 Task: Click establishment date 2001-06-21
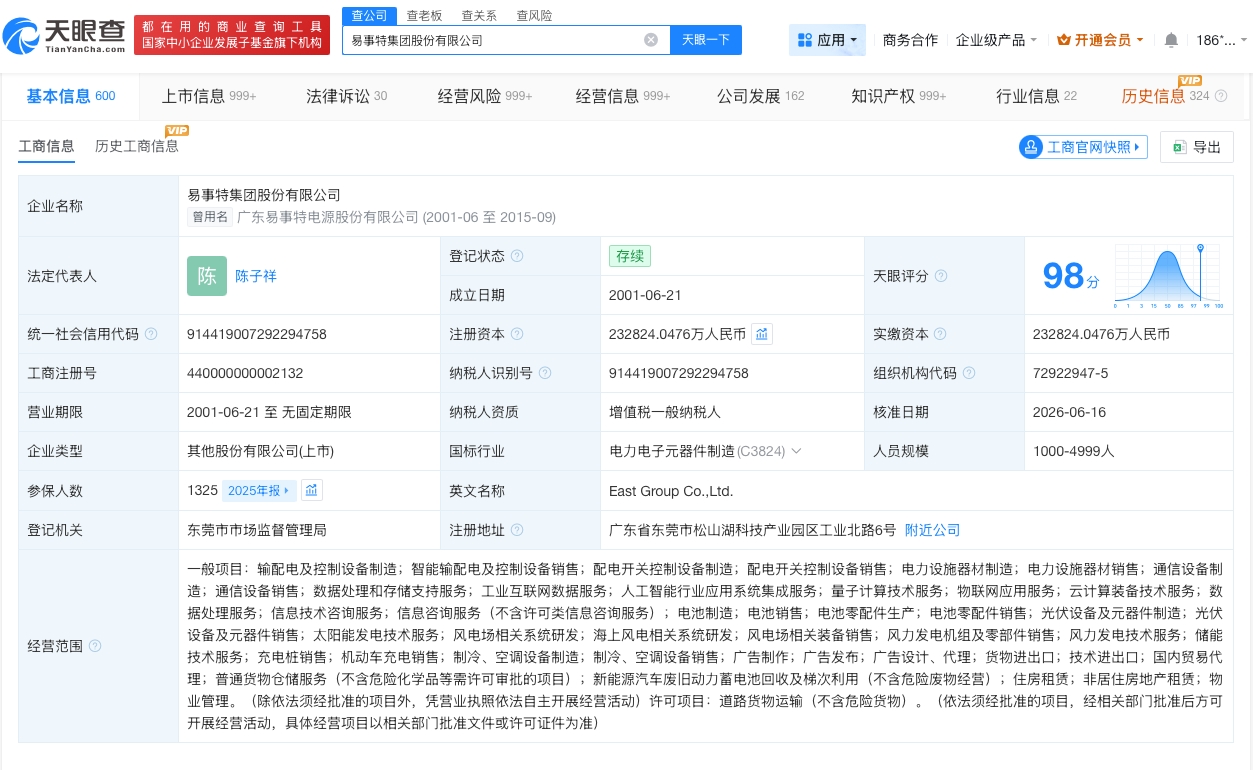click(645, 295)
